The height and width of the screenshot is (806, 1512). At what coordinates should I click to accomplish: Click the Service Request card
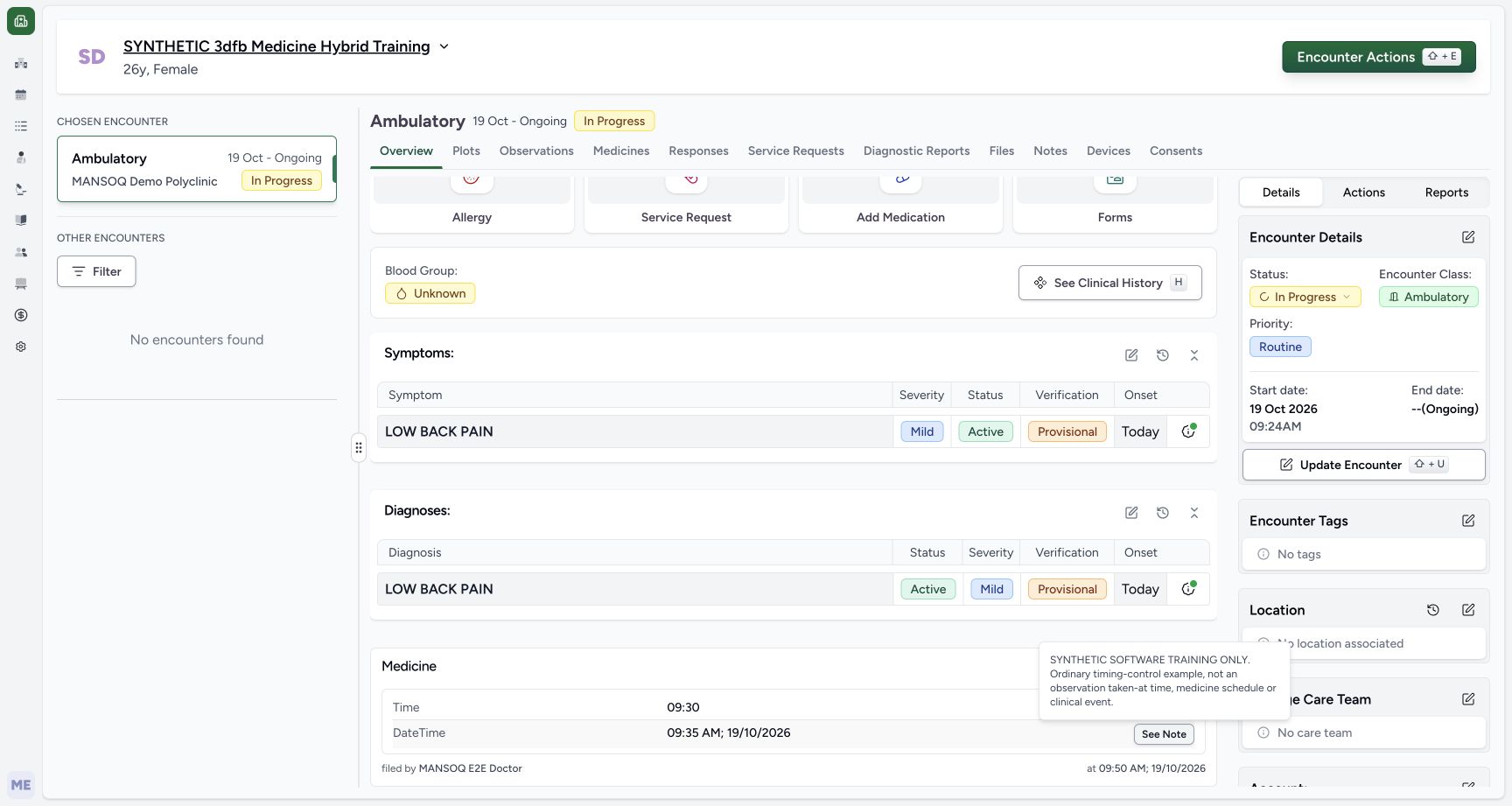[686, 205]
